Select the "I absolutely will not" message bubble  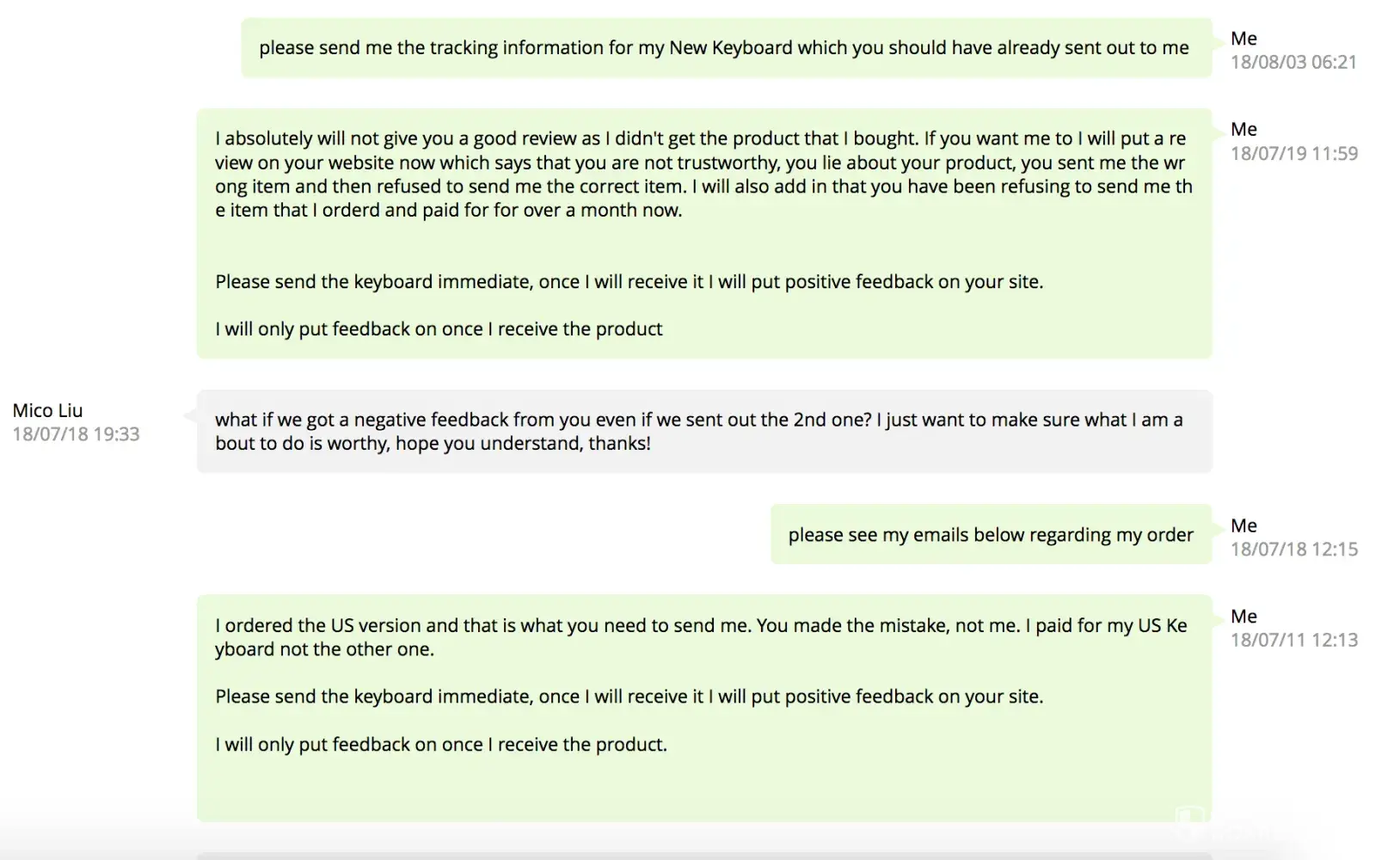click(x=703, y=233)
